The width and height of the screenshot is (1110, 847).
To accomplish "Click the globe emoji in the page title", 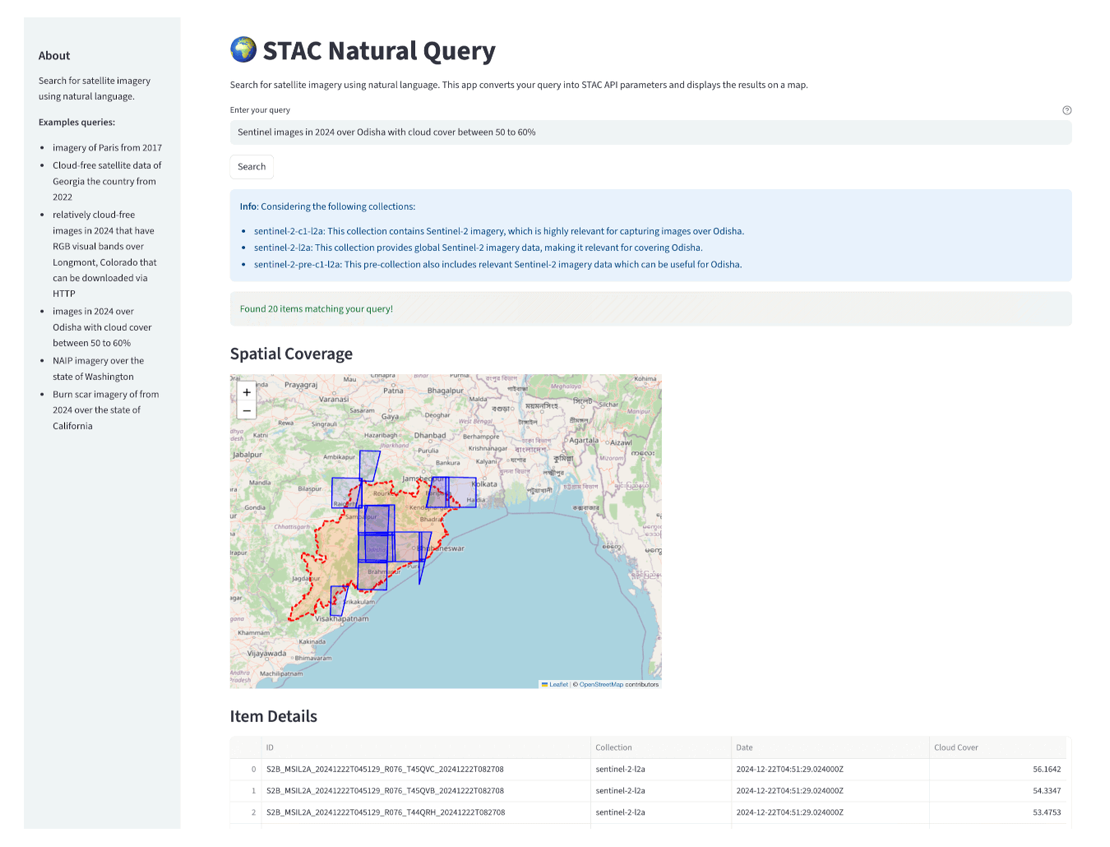I will 243,50.
